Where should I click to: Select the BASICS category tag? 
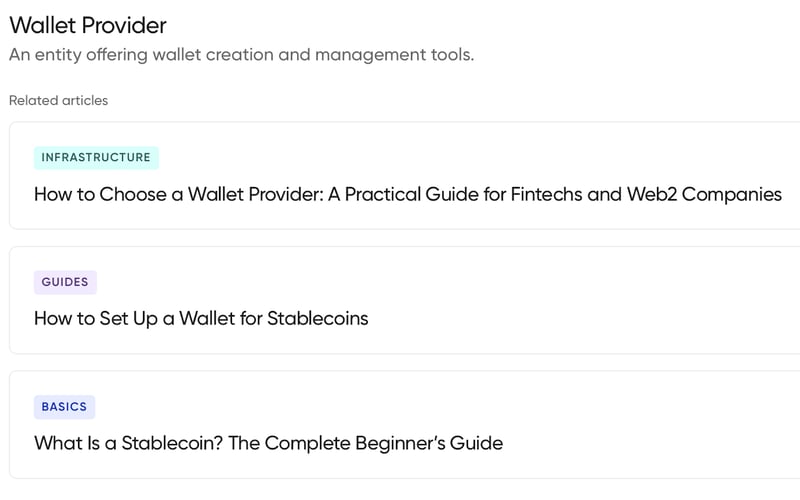[x=64, y=407]
